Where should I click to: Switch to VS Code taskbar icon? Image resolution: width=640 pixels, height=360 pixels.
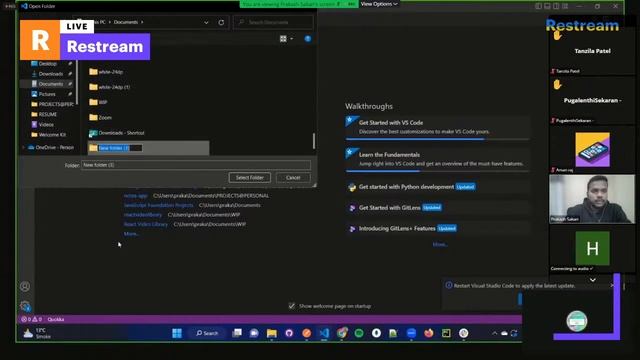coord(324,333)
